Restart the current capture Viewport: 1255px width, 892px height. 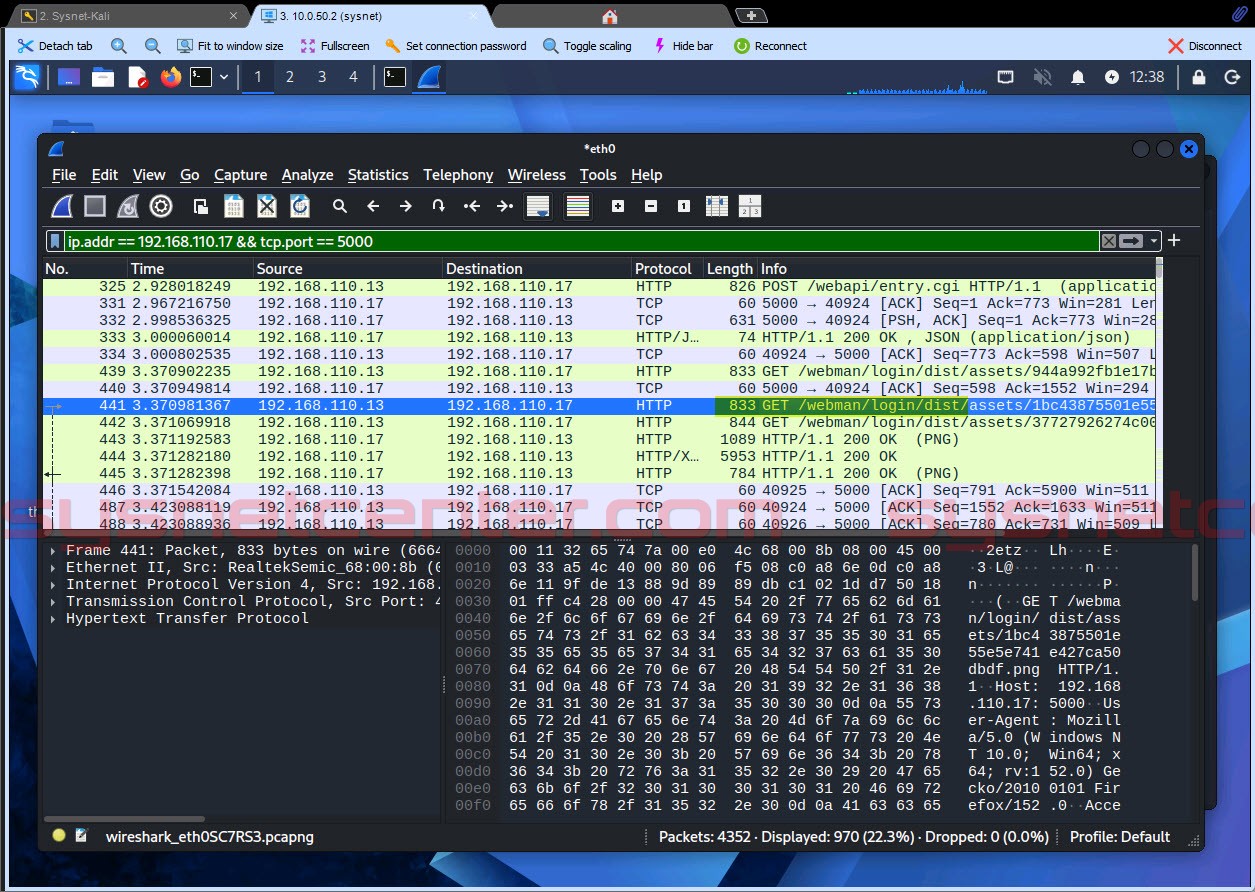coord(128,206)
